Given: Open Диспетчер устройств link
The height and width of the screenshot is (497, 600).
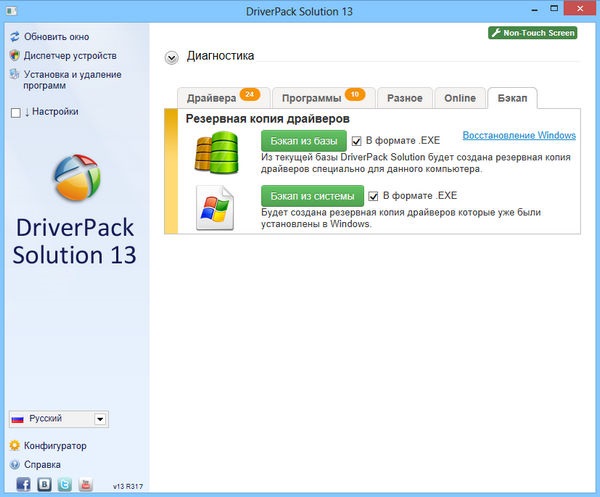Looking at the screenshot, I should coord(70,55).
